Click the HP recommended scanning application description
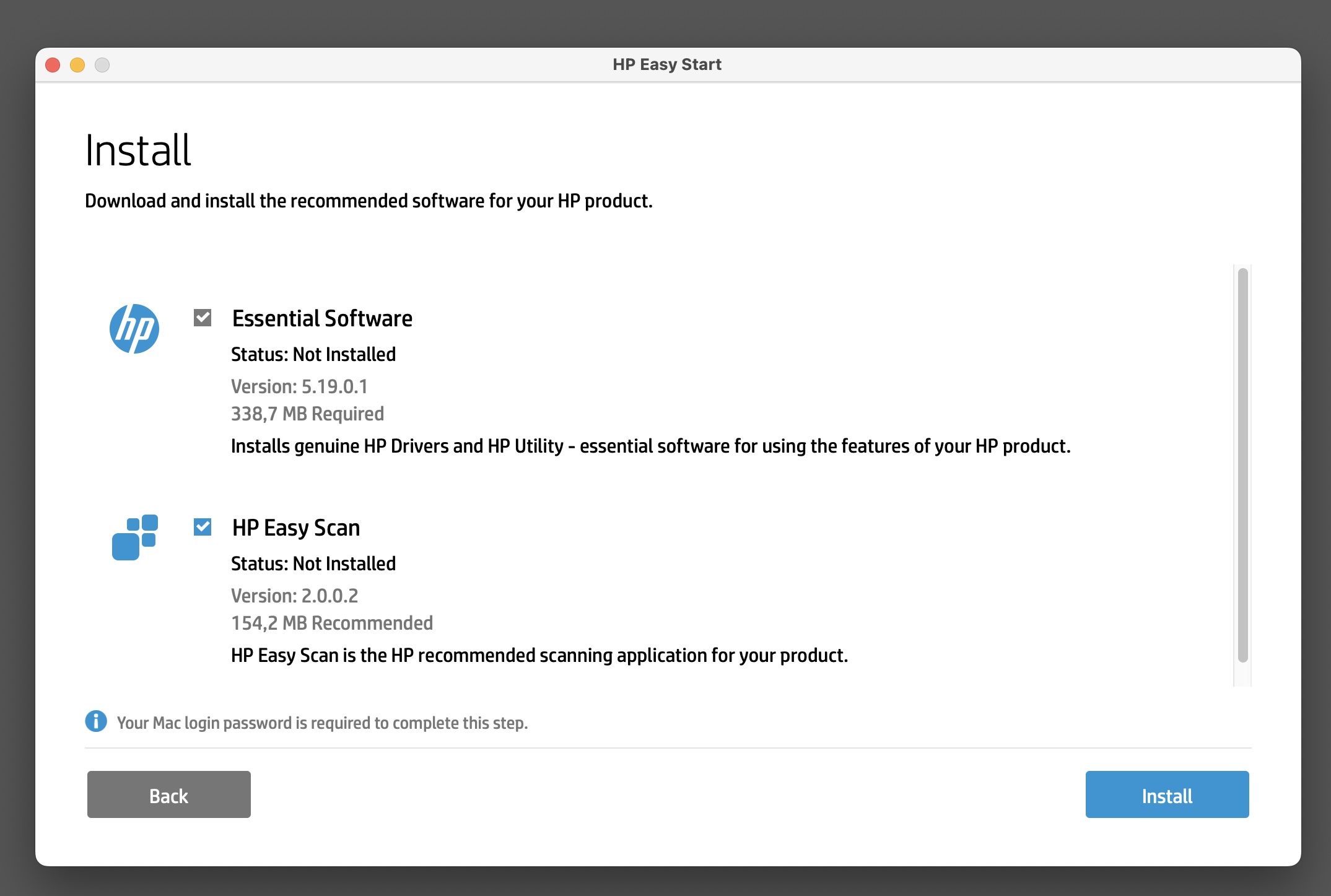The width and height of the screenshot is (1331, 896). click(x=539, y=656)
